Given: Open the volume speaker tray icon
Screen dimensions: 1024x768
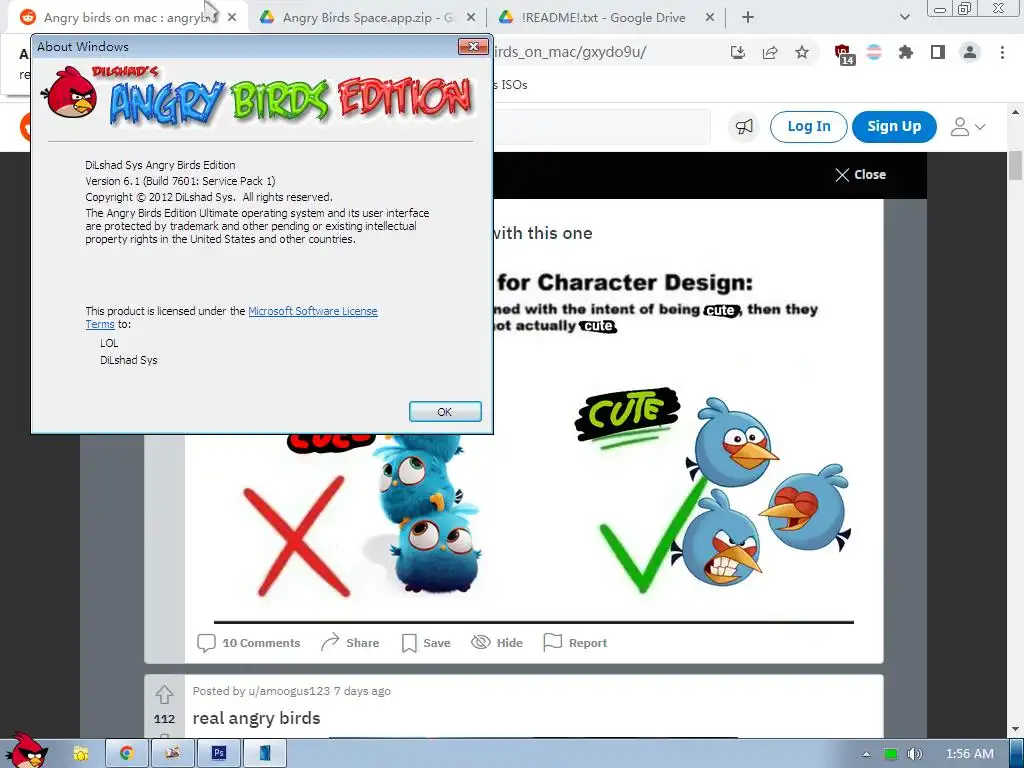Looking at the screenshot, I should coord(915,754).
